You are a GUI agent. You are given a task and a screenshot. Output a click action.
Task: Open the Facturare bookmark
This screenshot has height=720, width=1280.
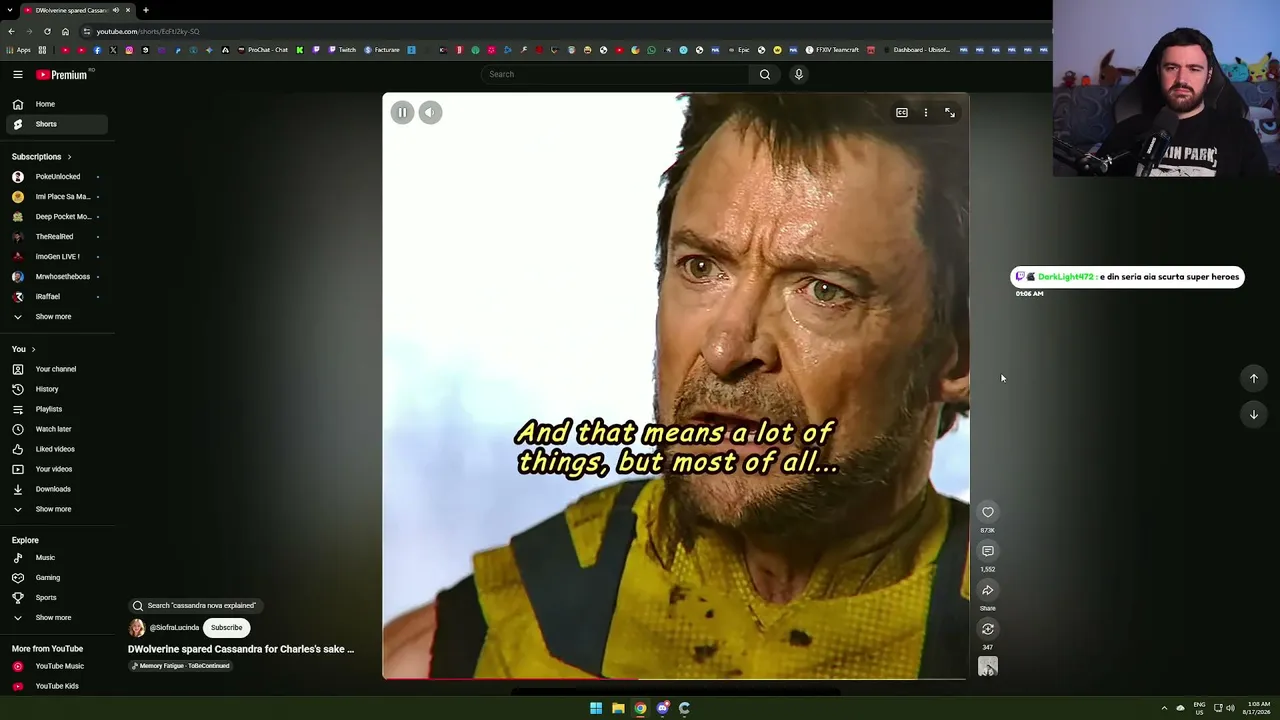click(382, 50)
